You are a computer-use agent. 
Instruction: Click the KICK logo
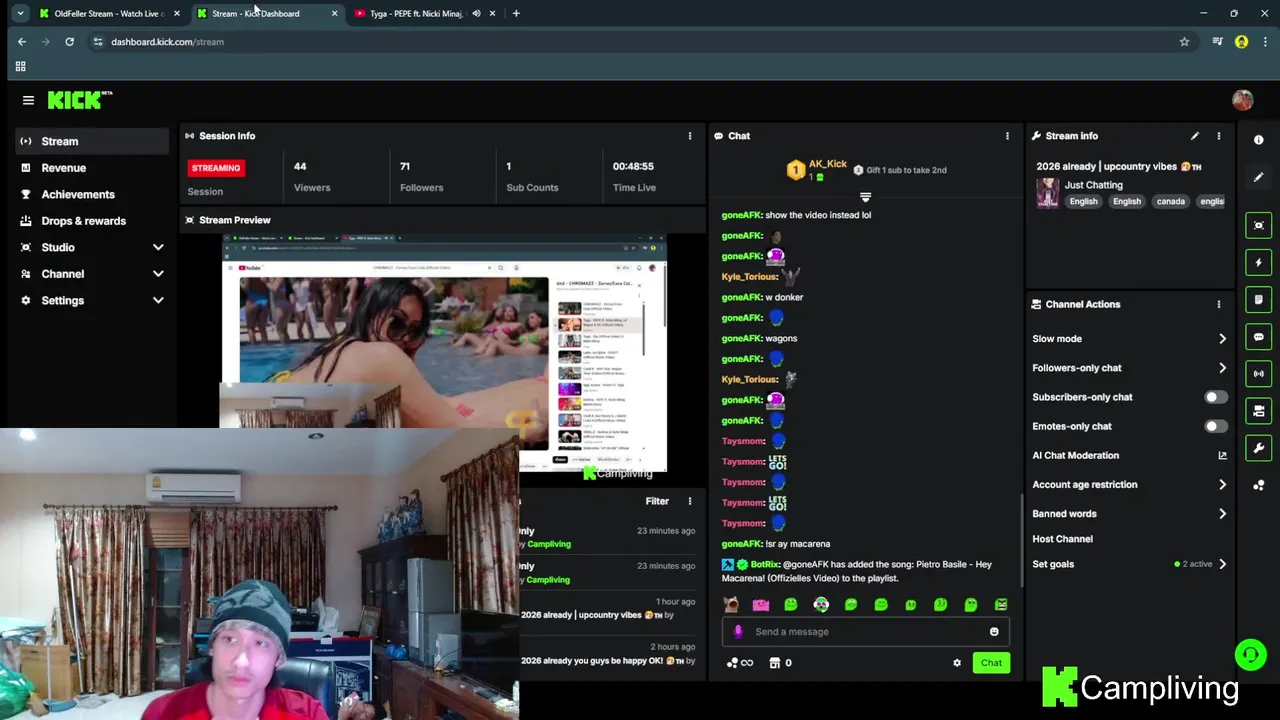pos(79,100)
